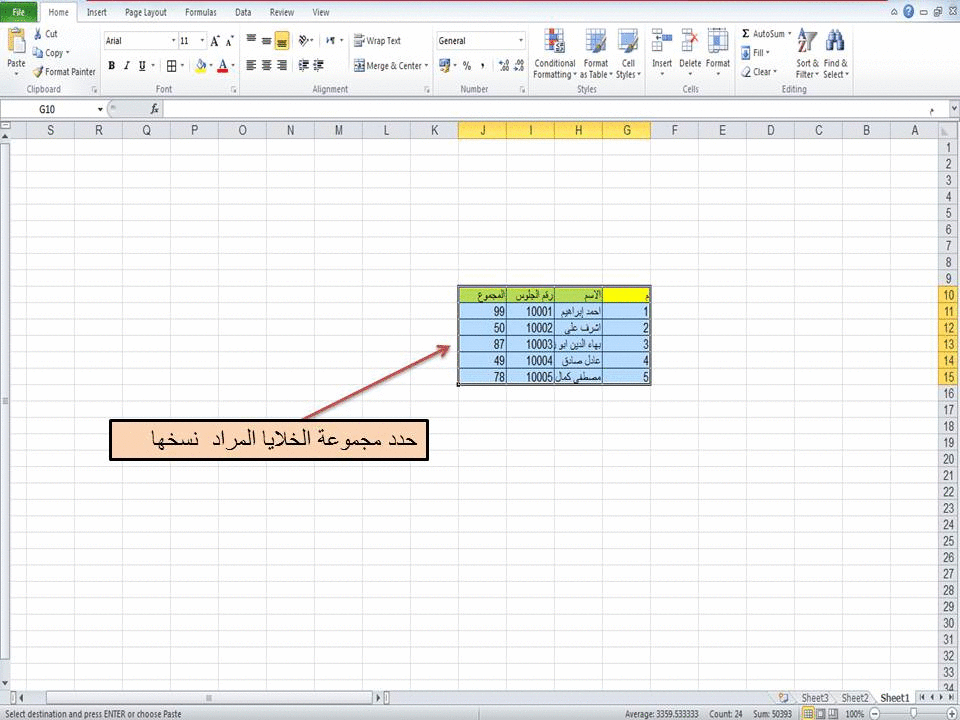Image resolution: width=960 pixels, height=720 pixels.
Task: Click the Delete cells icon
Action: tap(690, 40)
